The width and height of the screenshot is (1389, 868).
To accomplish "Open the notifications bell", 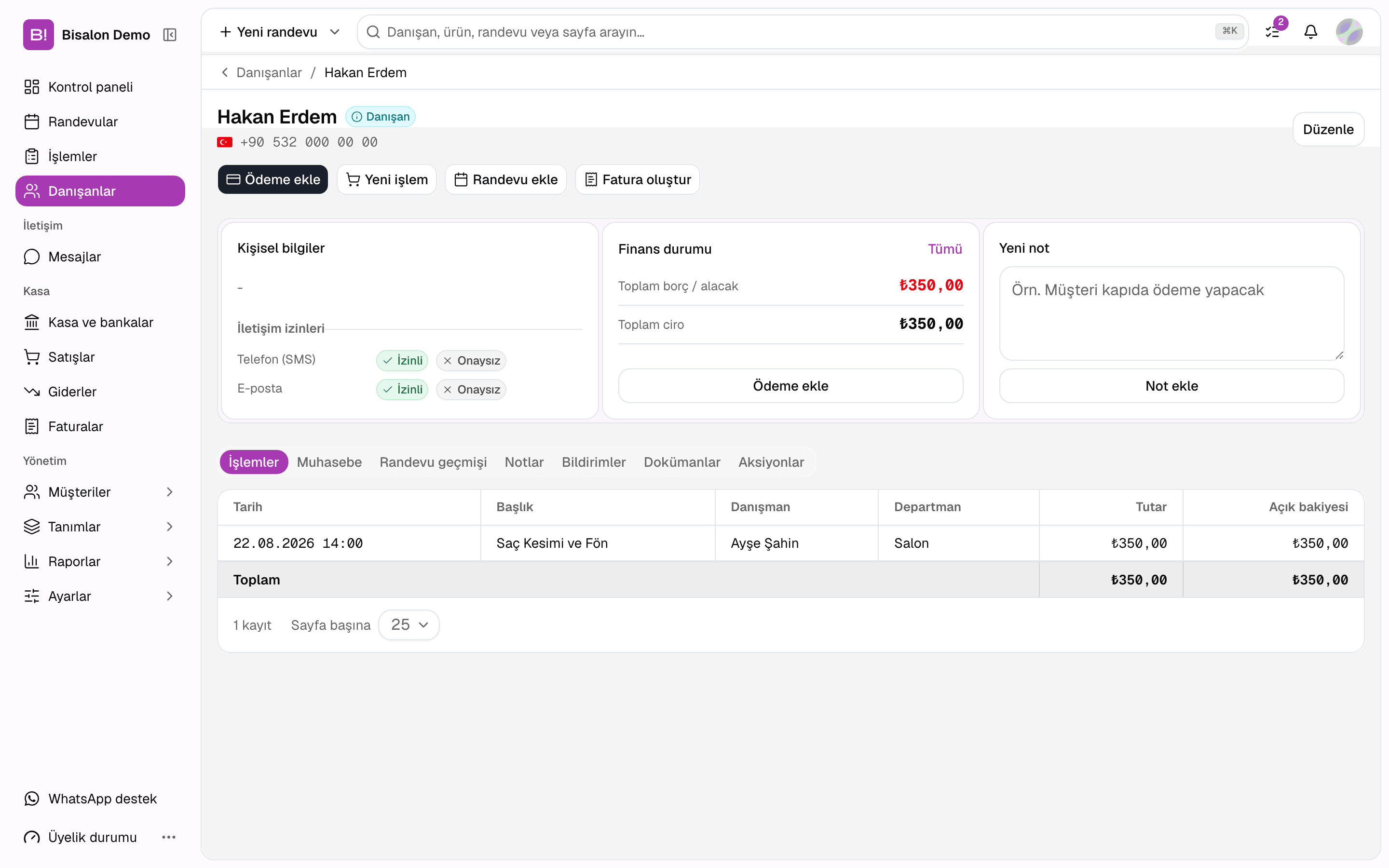I will 1310,31.
